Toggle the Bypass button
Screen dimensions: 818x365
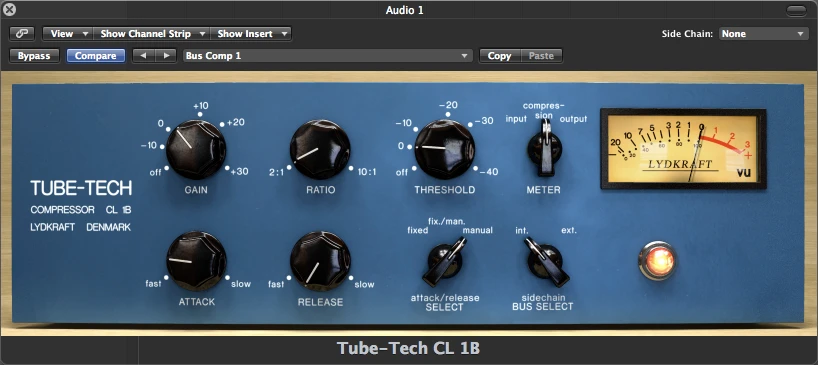pyautogui.click(x=34, y=56)
